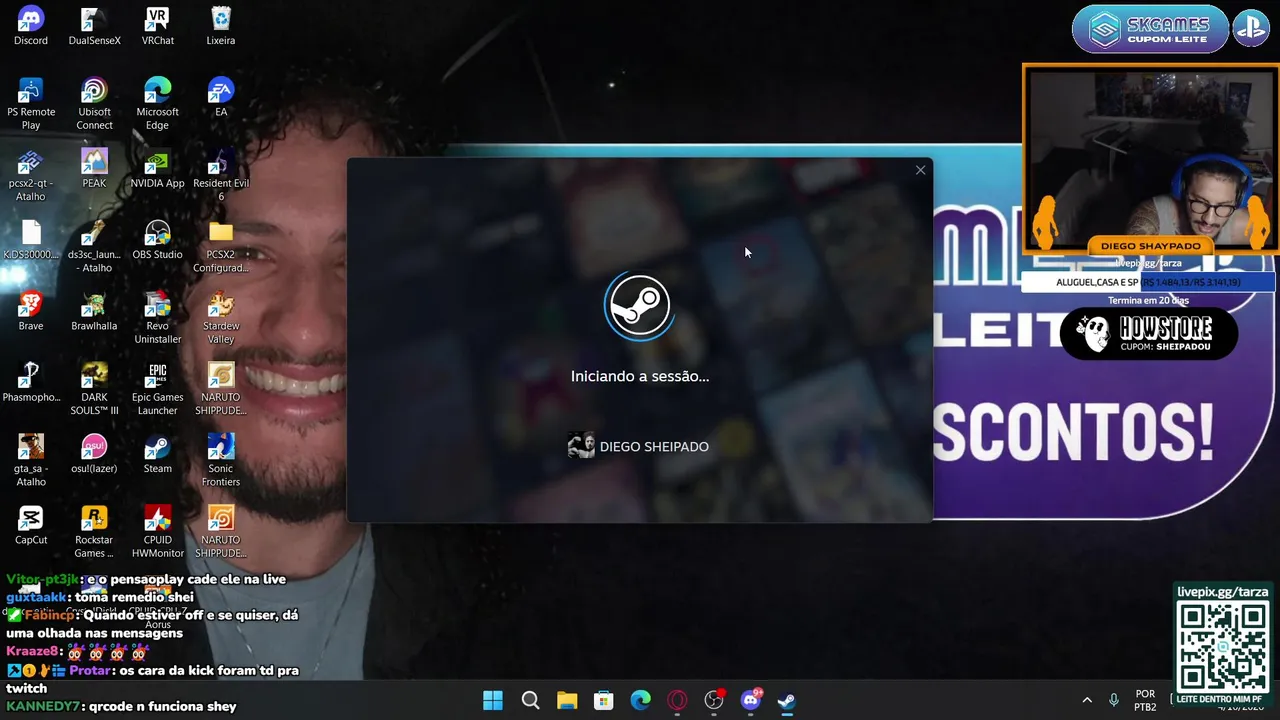Image resolution: width=1280 pixels, height=720 pixels.
Task: Click the SKGAMES CUPOM LEITE banner
Action: point(1150,29)
